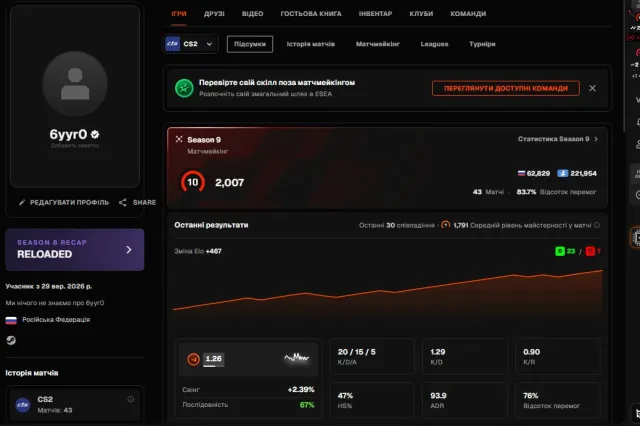The height and width of the screenshot is (426, 640).
Task: Click the 47% HS% stat card
Action: tap(372, 400)
